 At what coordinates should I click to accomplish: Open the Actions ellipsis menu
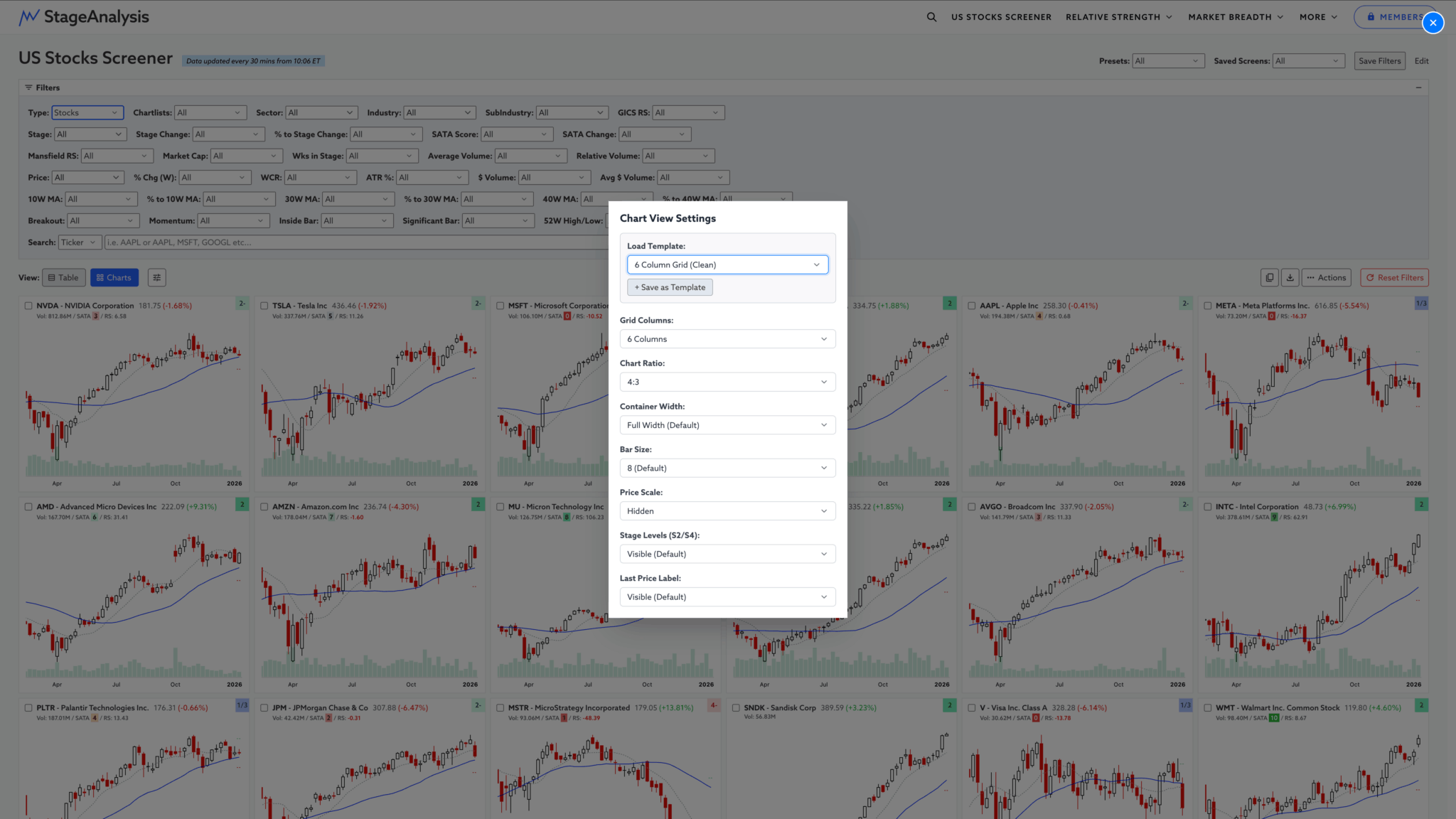click(x=1326, y=278)
